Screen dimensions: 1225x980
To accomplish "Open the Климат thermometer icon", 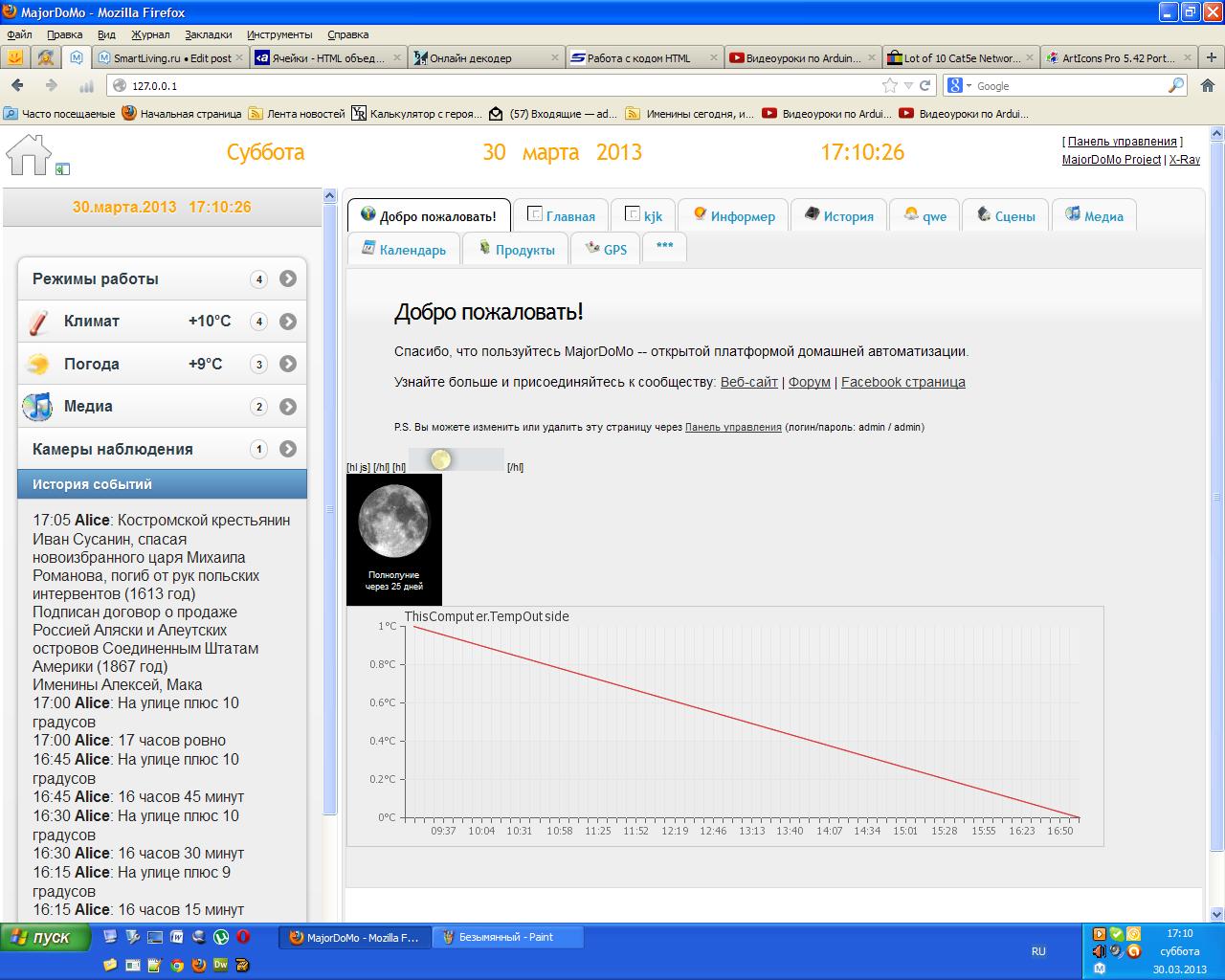I will point(39,323).
